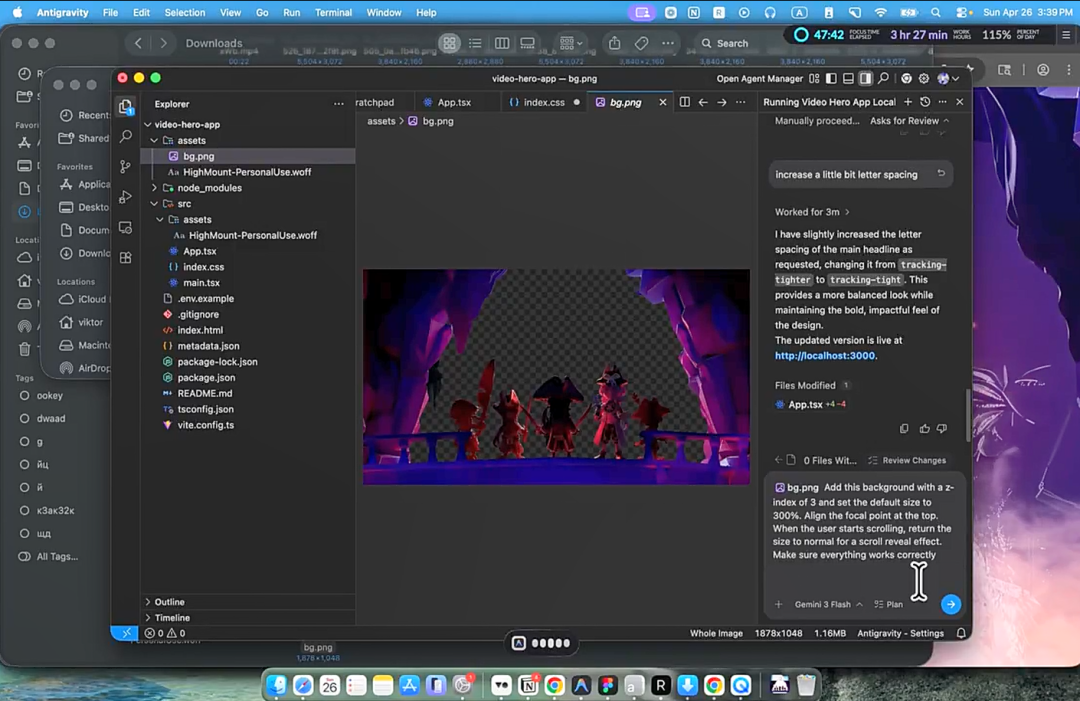Navigate back with the editor left arrow
Screen dimensions: 1080x701
point(703,102)
